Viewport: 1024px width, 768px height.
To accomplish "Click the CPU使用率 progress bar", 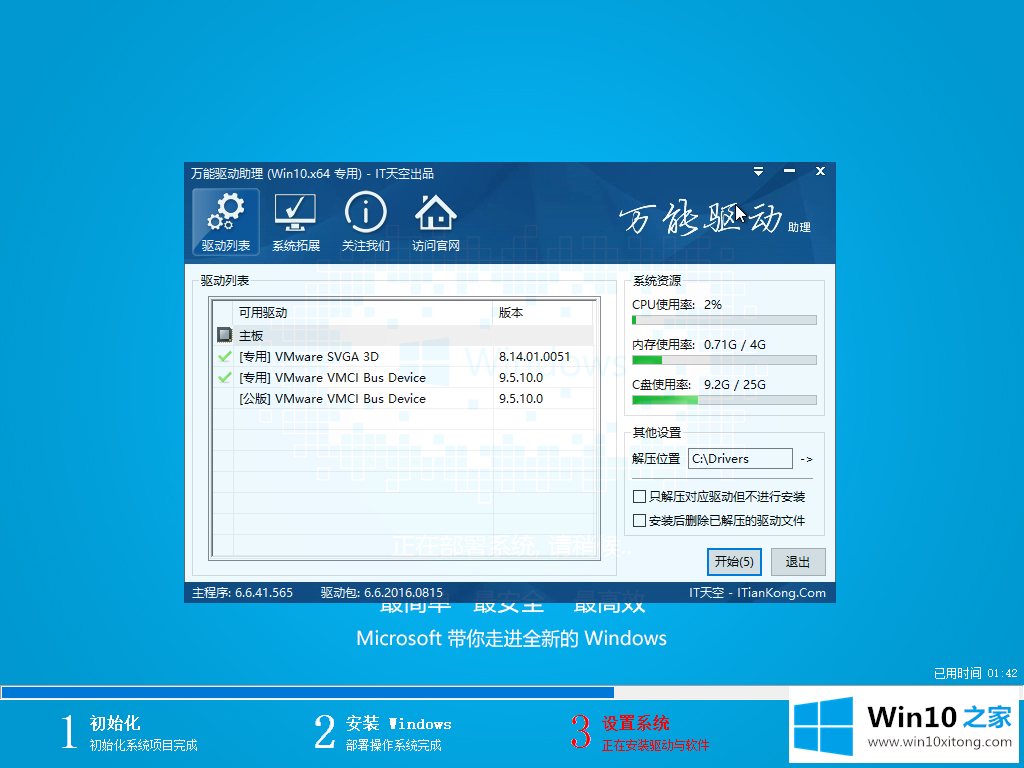I will click(x=724, y=320).
